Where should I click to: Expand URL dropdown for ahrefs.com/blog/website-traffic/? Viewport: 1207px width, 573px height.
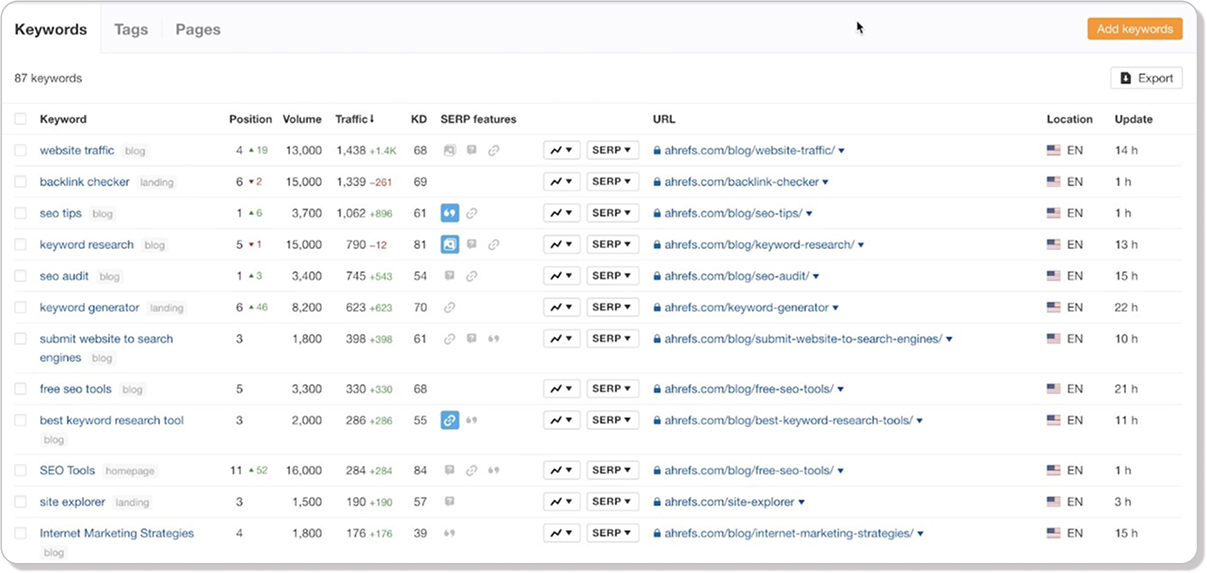(x=841, y=151)
